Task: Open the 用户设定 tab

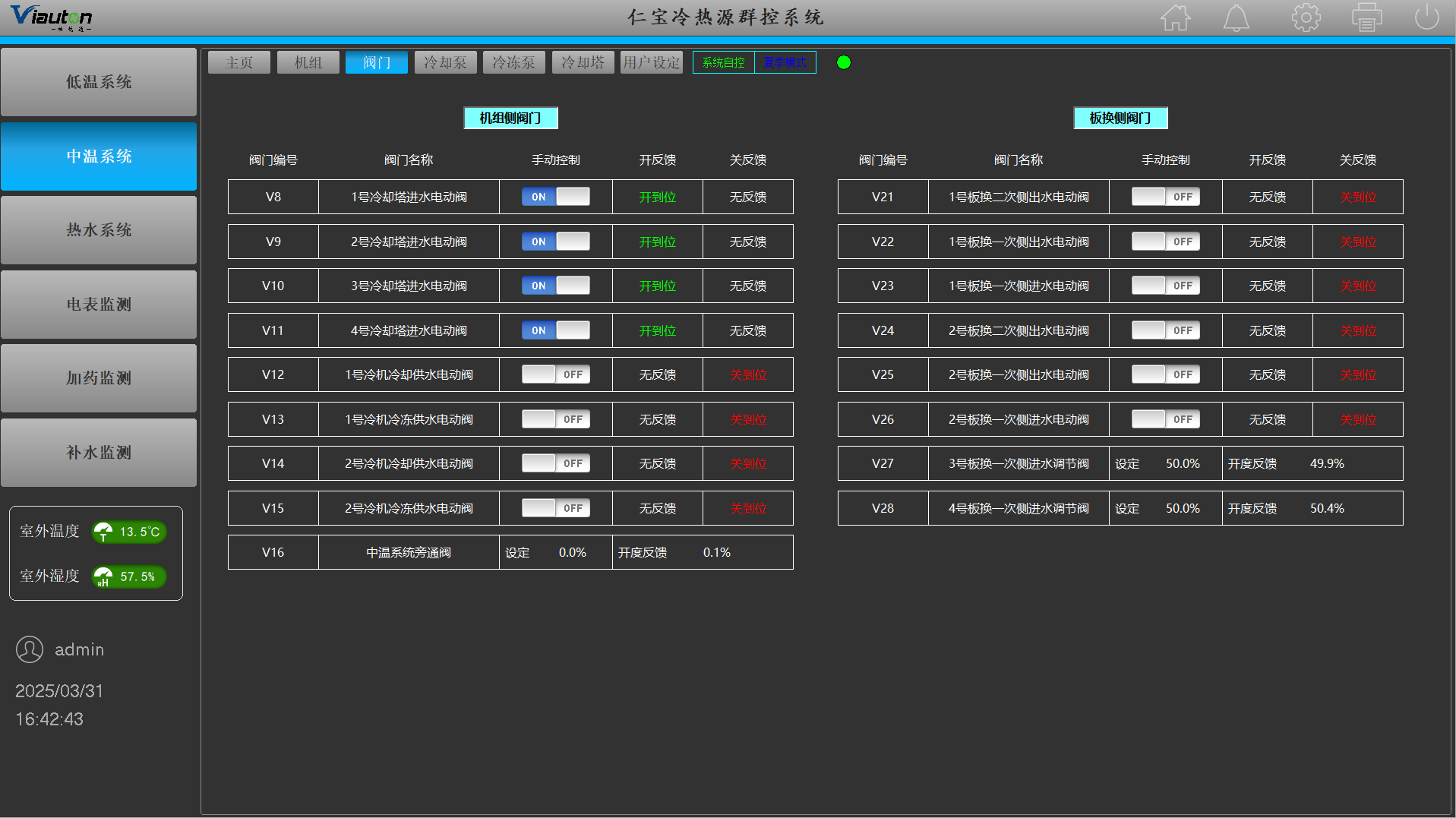Action: [x=652, y=62]
